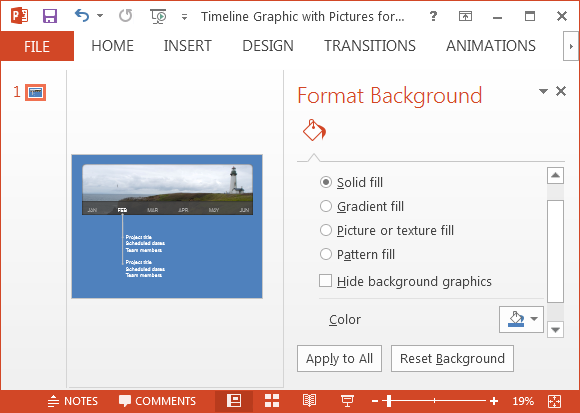
Task: Select the Gradient fill radio button
Action: pos(326,206)
